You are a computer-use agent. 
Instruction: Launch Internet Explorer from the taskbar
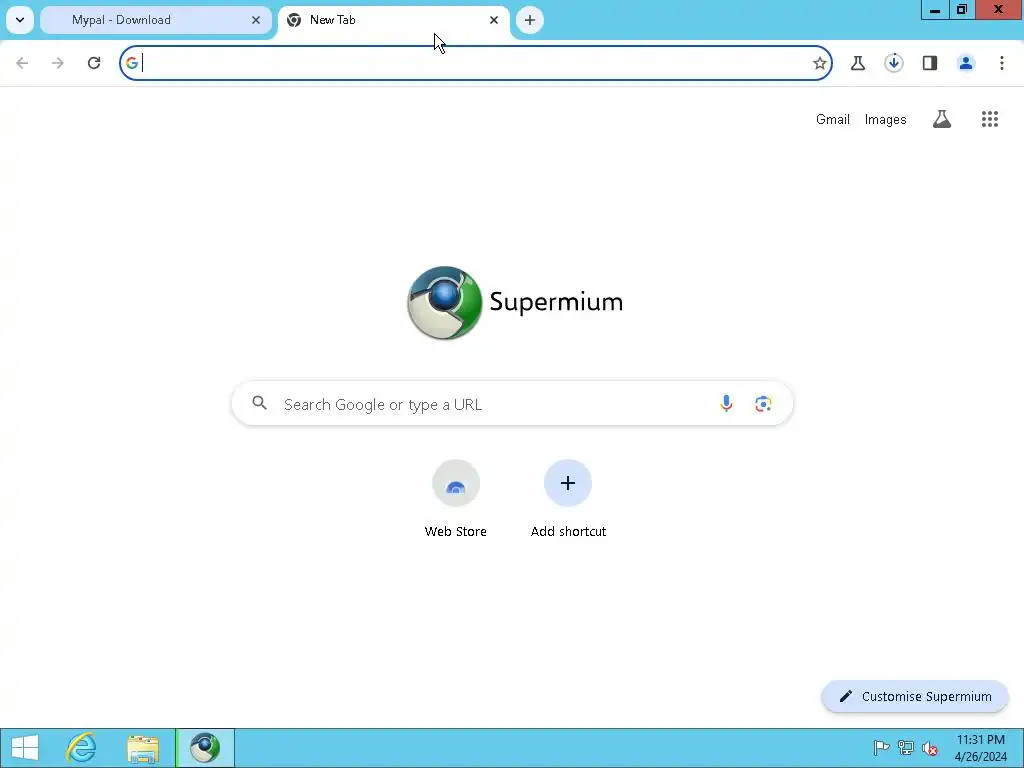(82, 748)
